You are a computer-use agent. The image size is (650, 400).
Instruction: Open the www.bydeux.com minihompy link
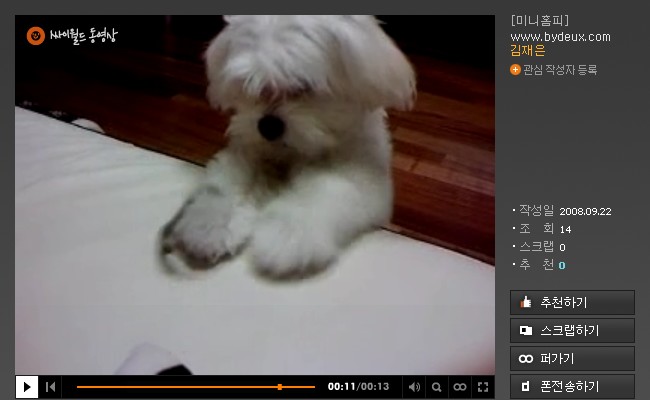[560, 37]
